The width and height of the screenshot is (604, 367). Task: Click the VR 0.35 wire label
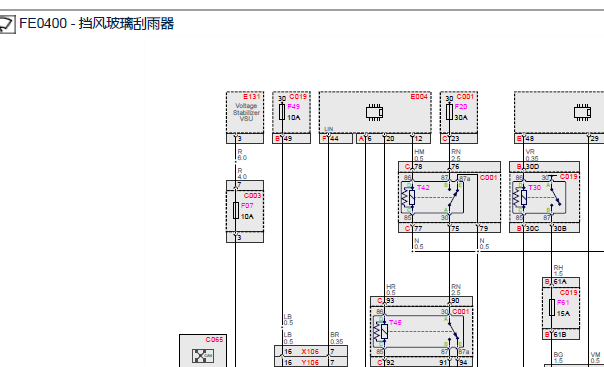pos(532,155)
